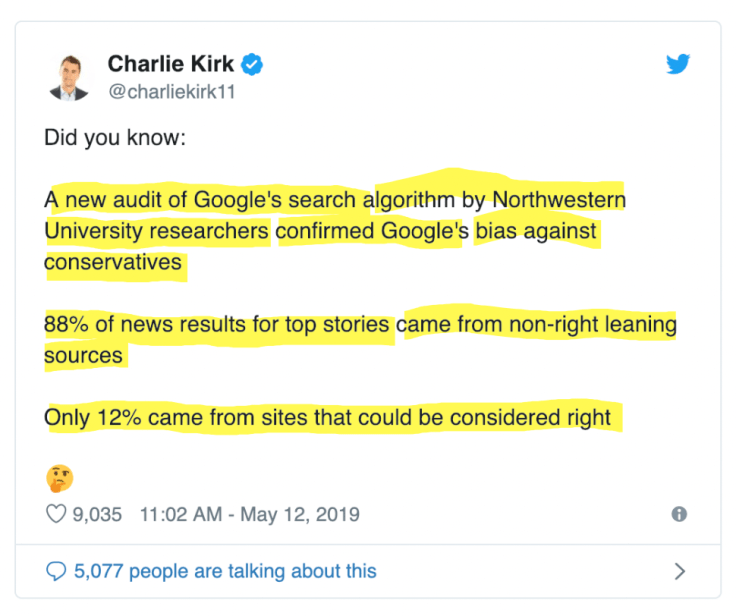Open Charlie Kirk's profile picture
The height and width of the screenshot is (616, 736).
tap(67, 75)
